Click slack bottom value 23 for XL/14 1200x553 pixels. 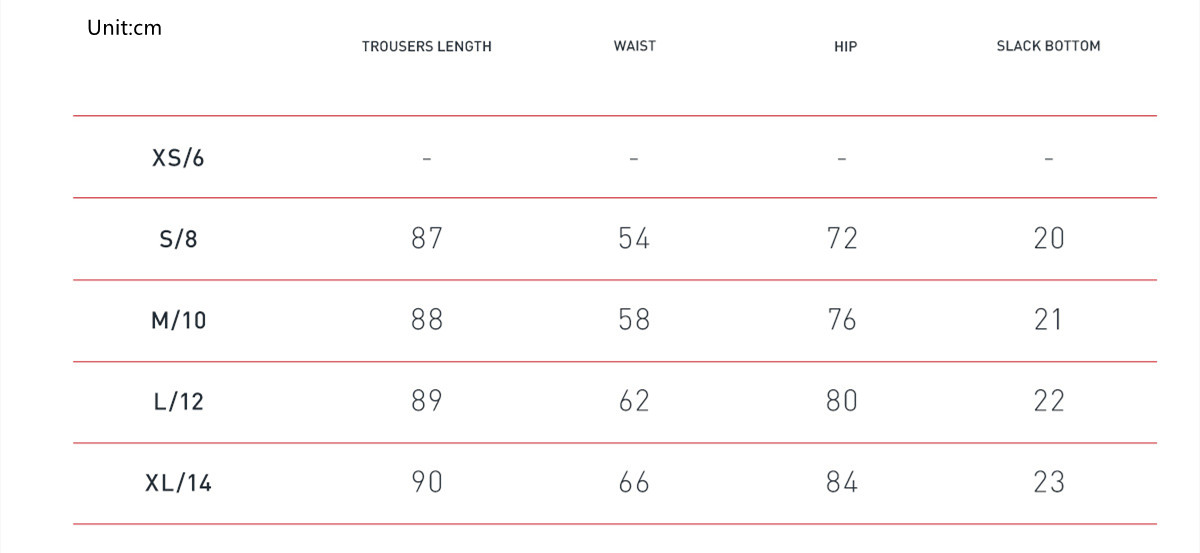(1049, 482)
